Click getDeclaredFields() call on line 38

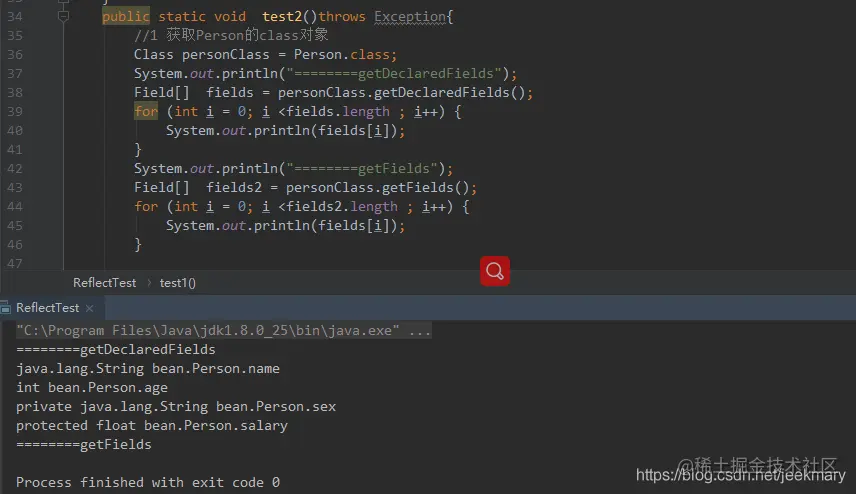click(449, 92)
